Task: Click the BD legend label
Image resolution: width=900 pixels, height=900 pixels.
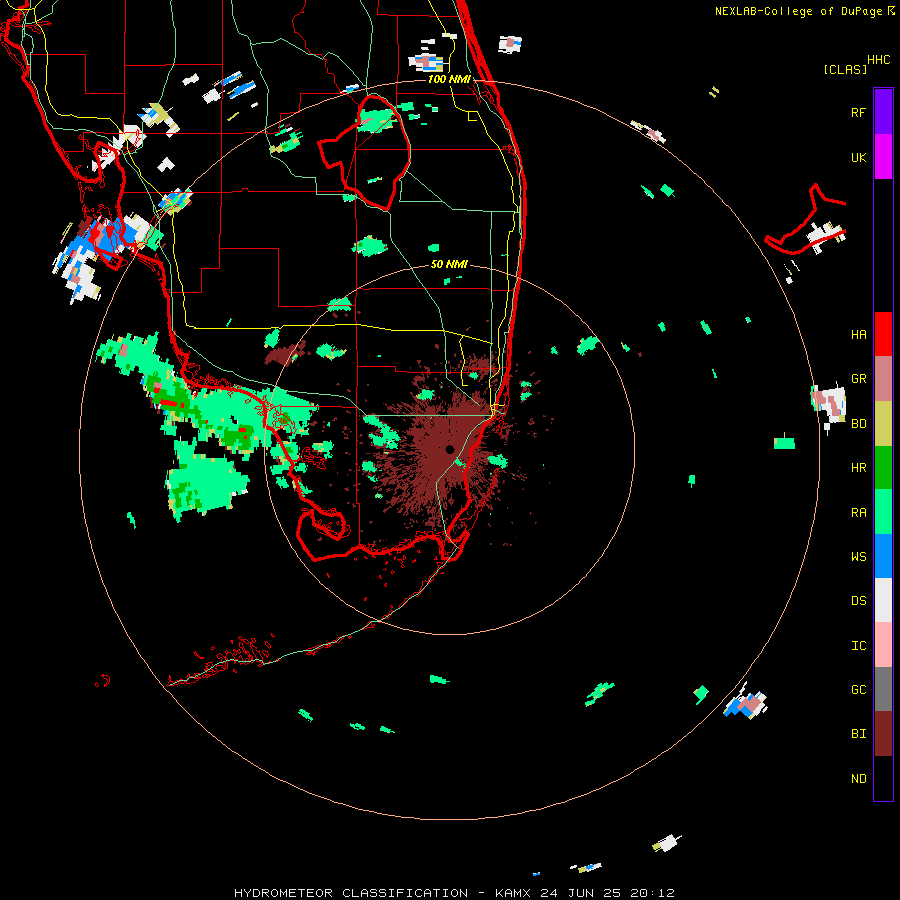Action: click(858, 424)
